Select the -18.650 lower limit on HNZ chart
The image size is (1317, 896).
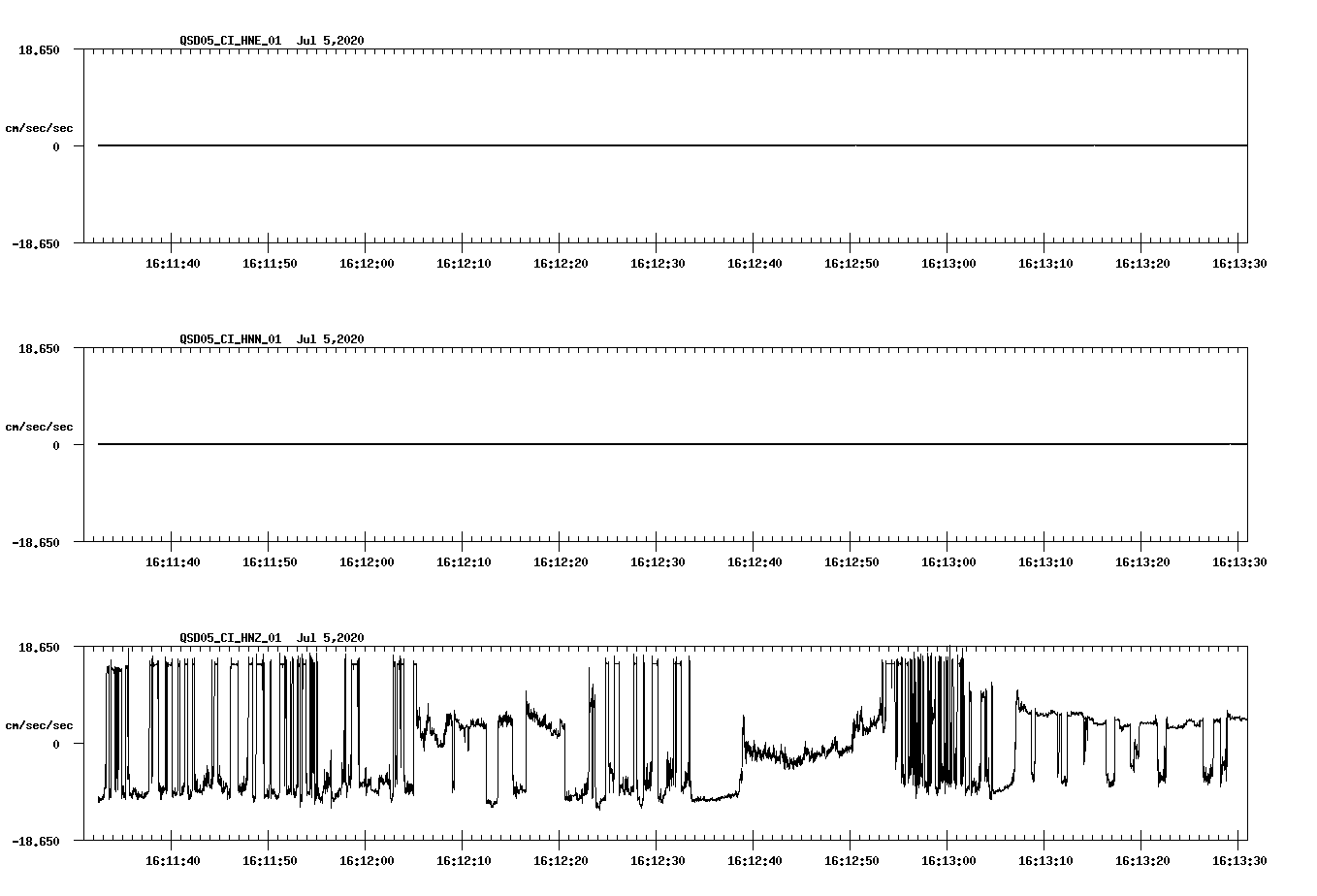[36, 841]
